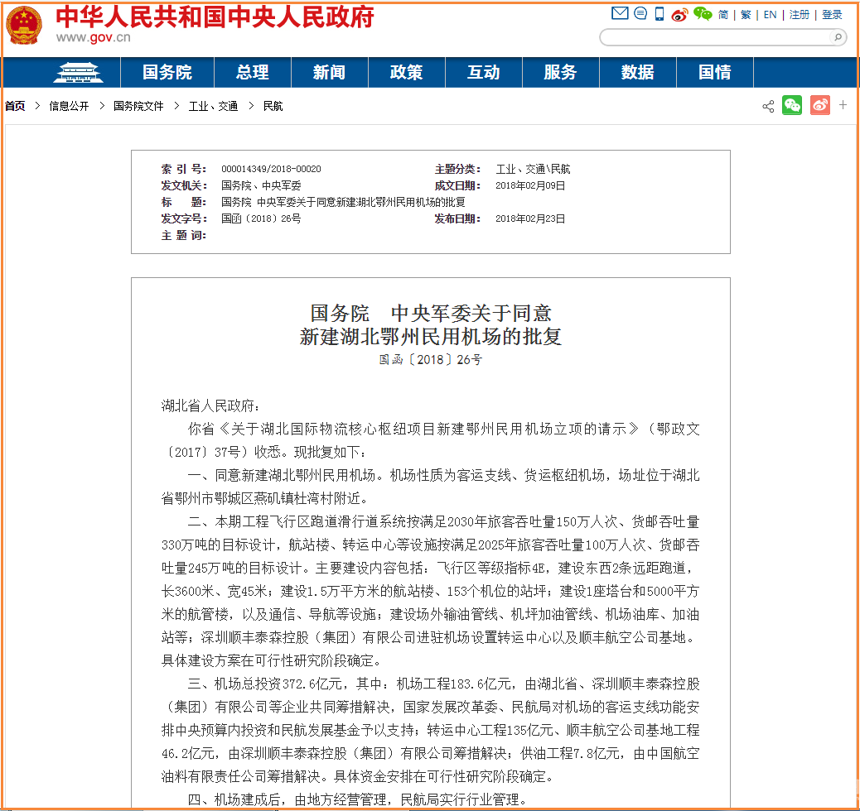
Task: Click 主题分类 value 工业、交通\民航
Action: coord(533,169)
